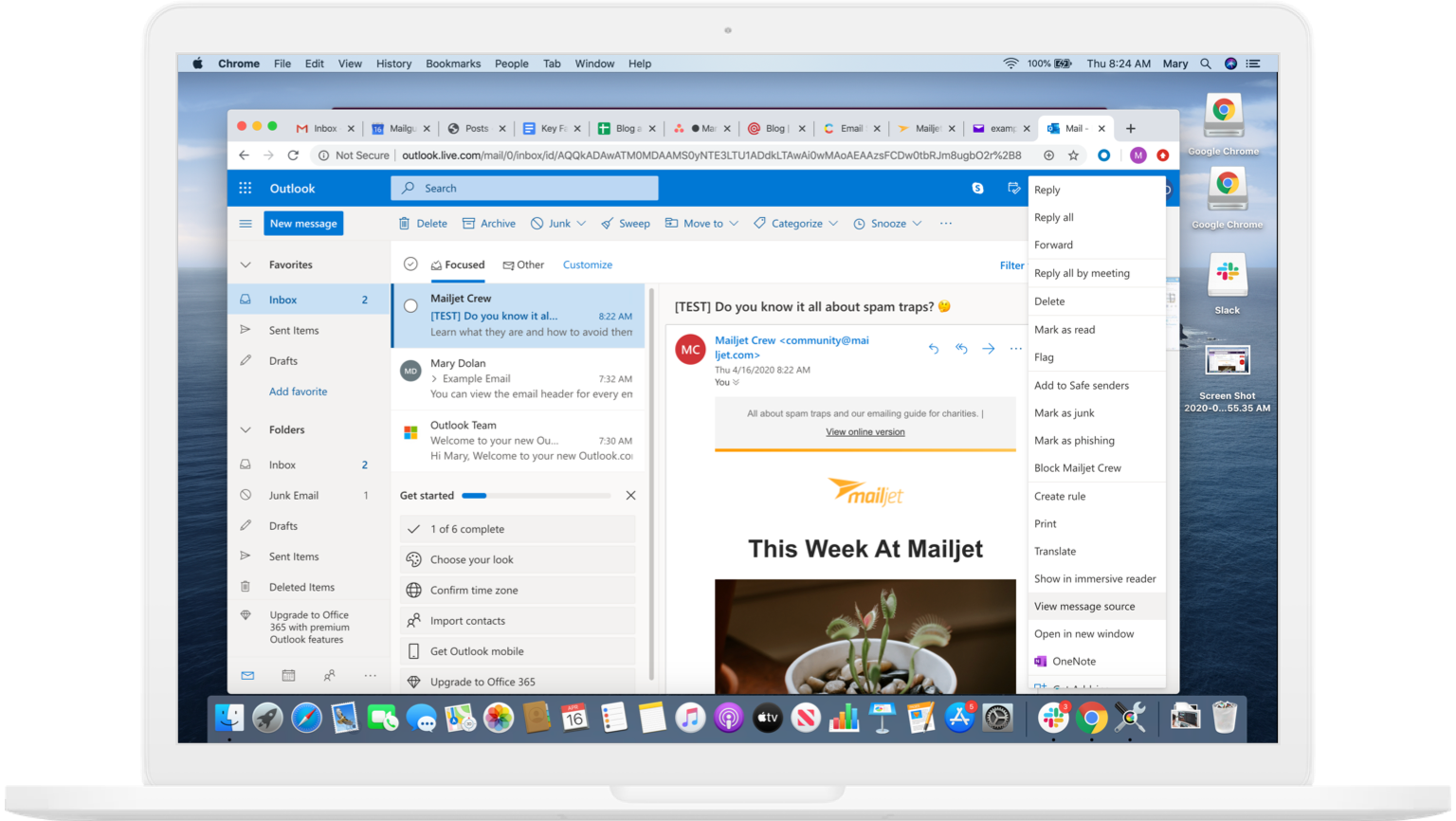Click the reply arrow in the message header

[x=934, y=349]
